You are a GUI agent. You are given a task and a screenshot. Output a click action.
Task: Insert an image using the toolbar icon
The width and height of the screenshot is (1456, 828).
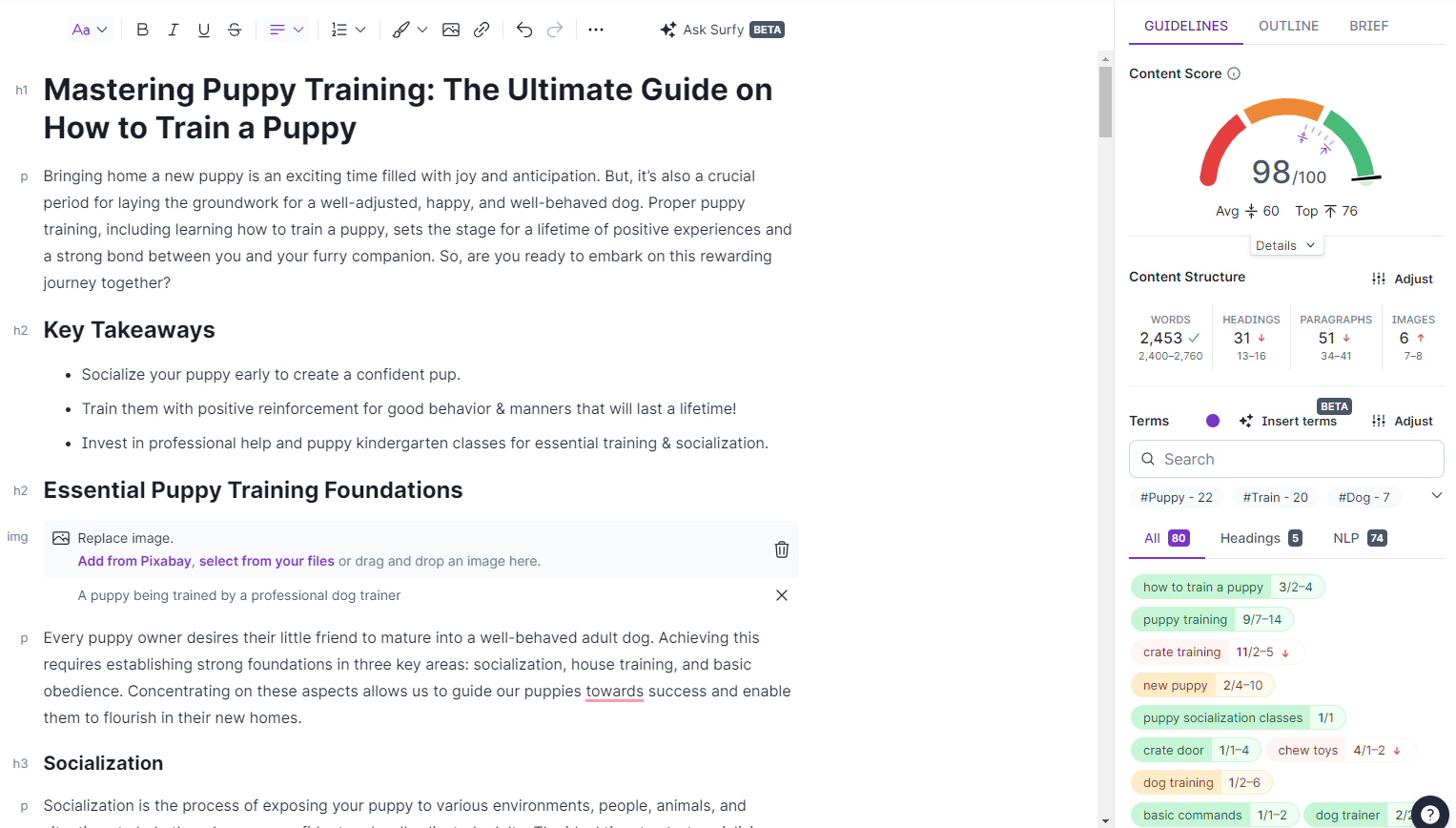[451, 30]
